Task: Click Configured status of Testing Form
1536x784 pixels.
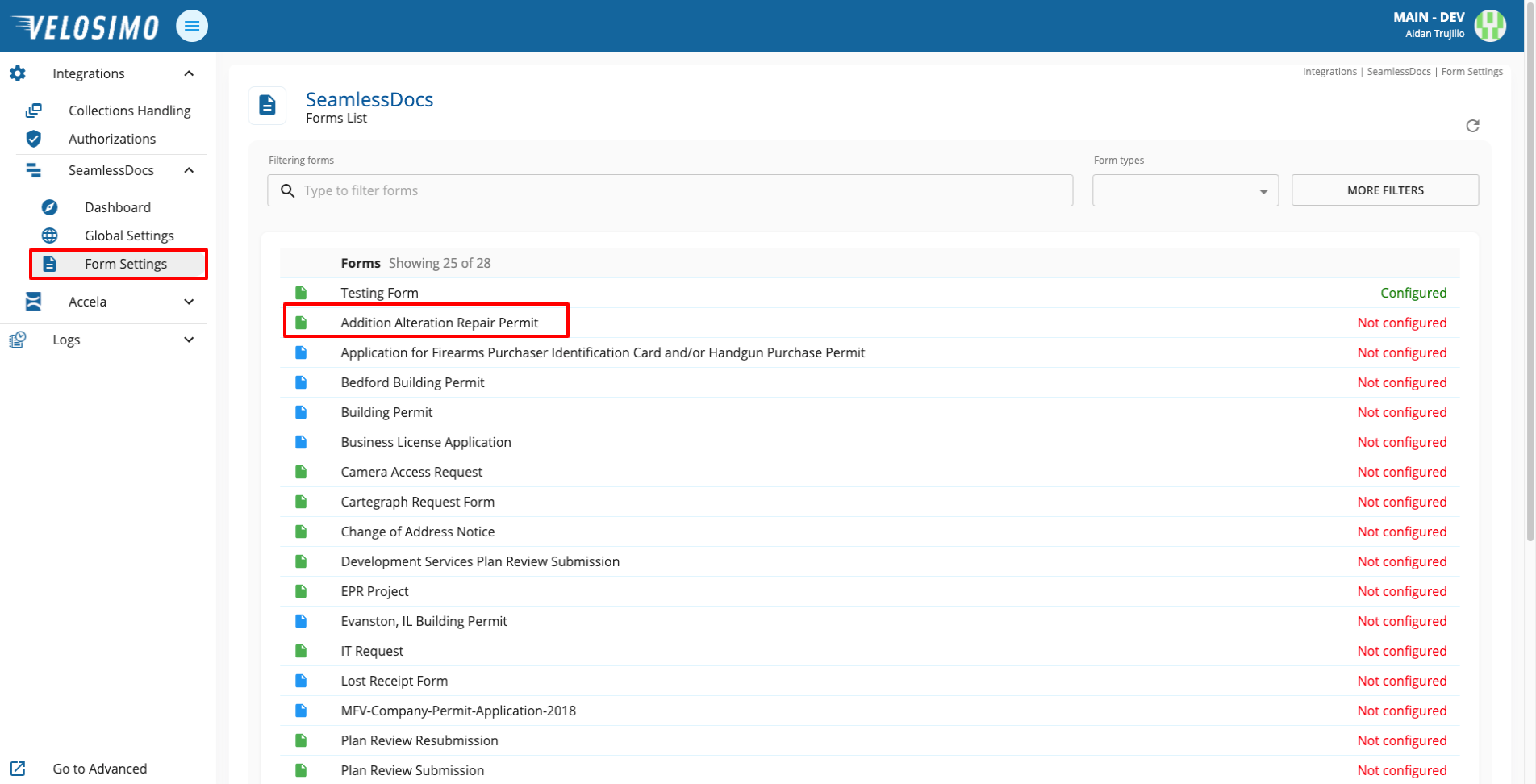Action: (x=1413, y=293)
